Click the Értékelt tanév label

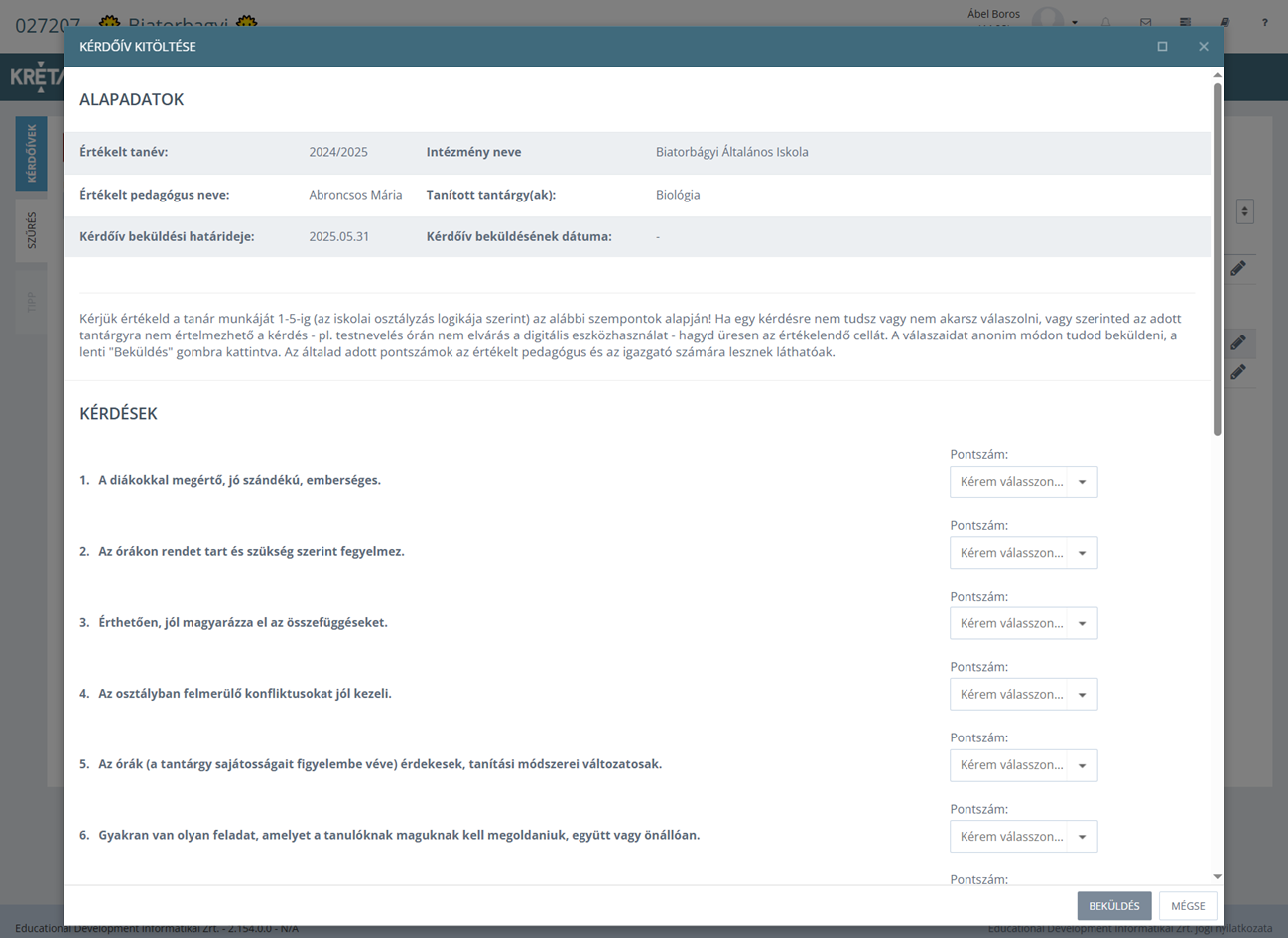[124, 152]
